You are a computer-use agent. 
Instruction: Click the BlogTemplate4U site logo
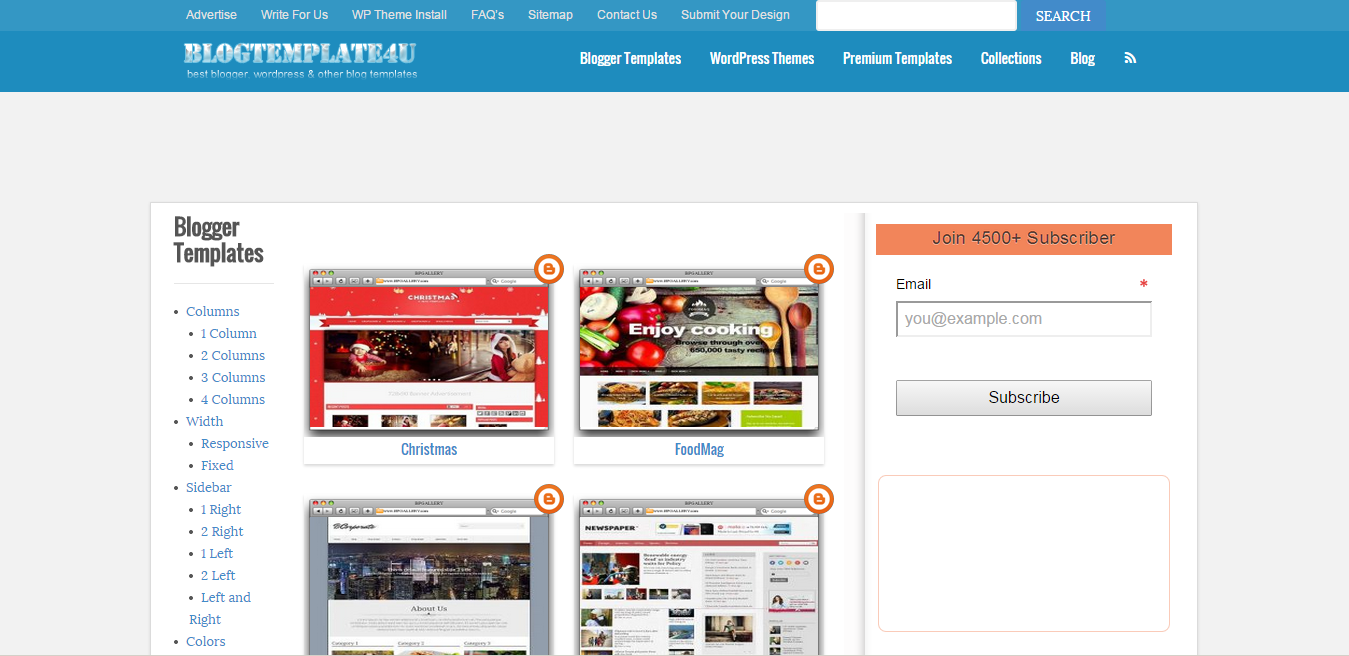coord(300,59)
